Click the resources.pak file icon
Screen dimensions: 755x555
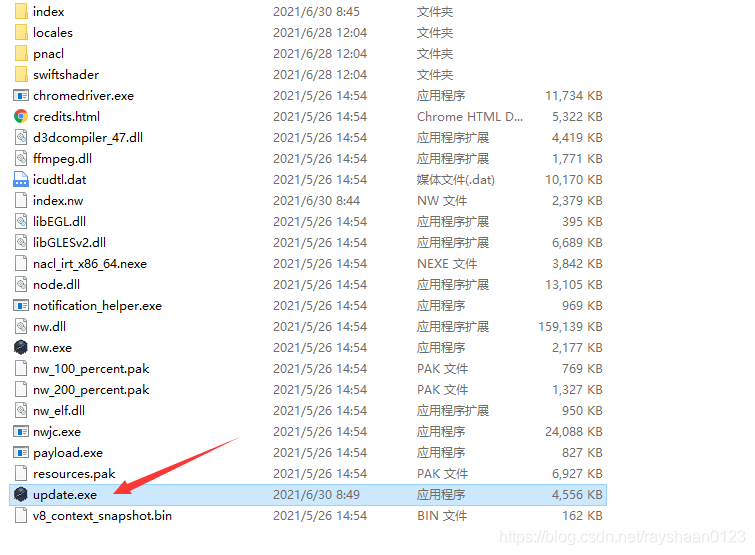[21, 474]
